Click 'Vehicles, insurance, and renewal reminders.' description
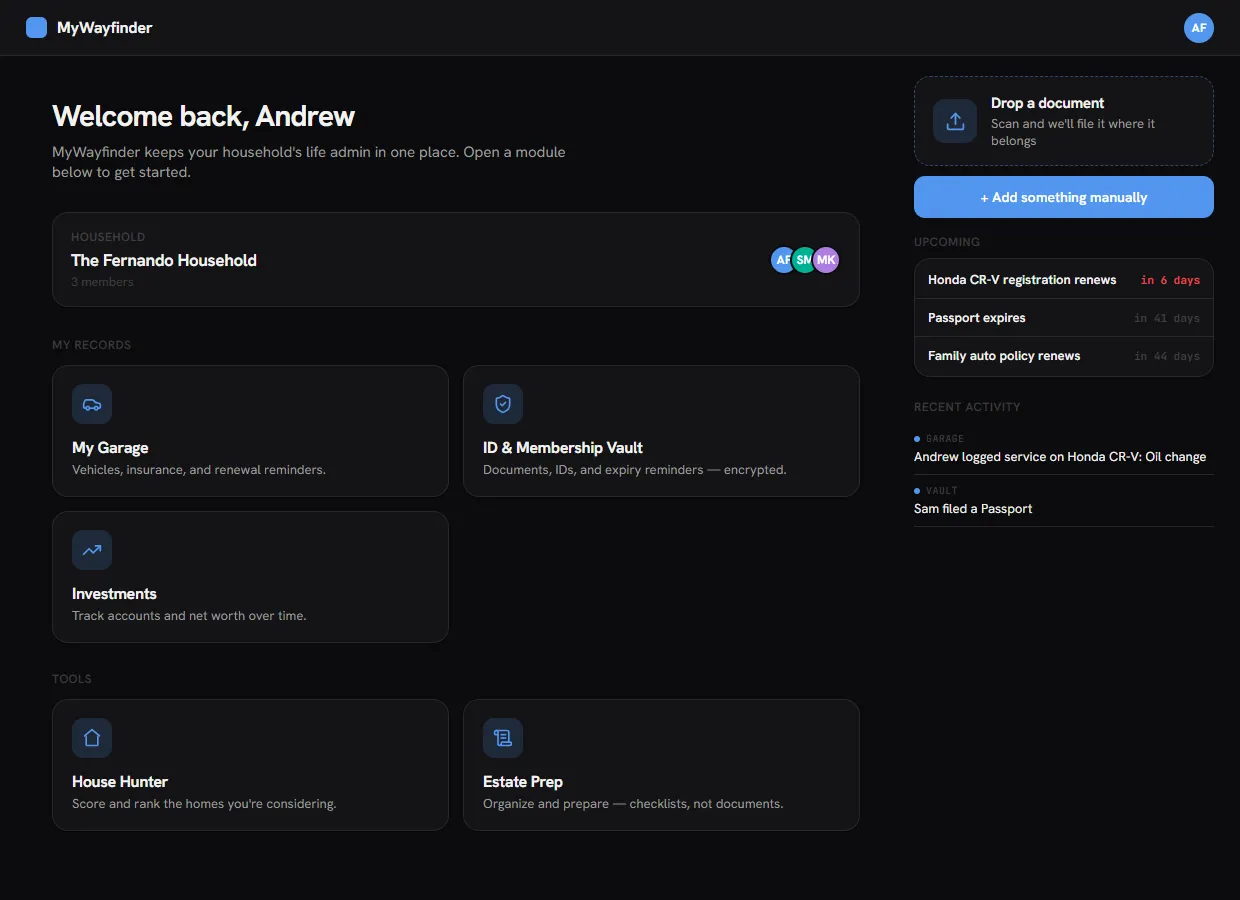This screenshot has width=1240, height=900. [199, 470]
